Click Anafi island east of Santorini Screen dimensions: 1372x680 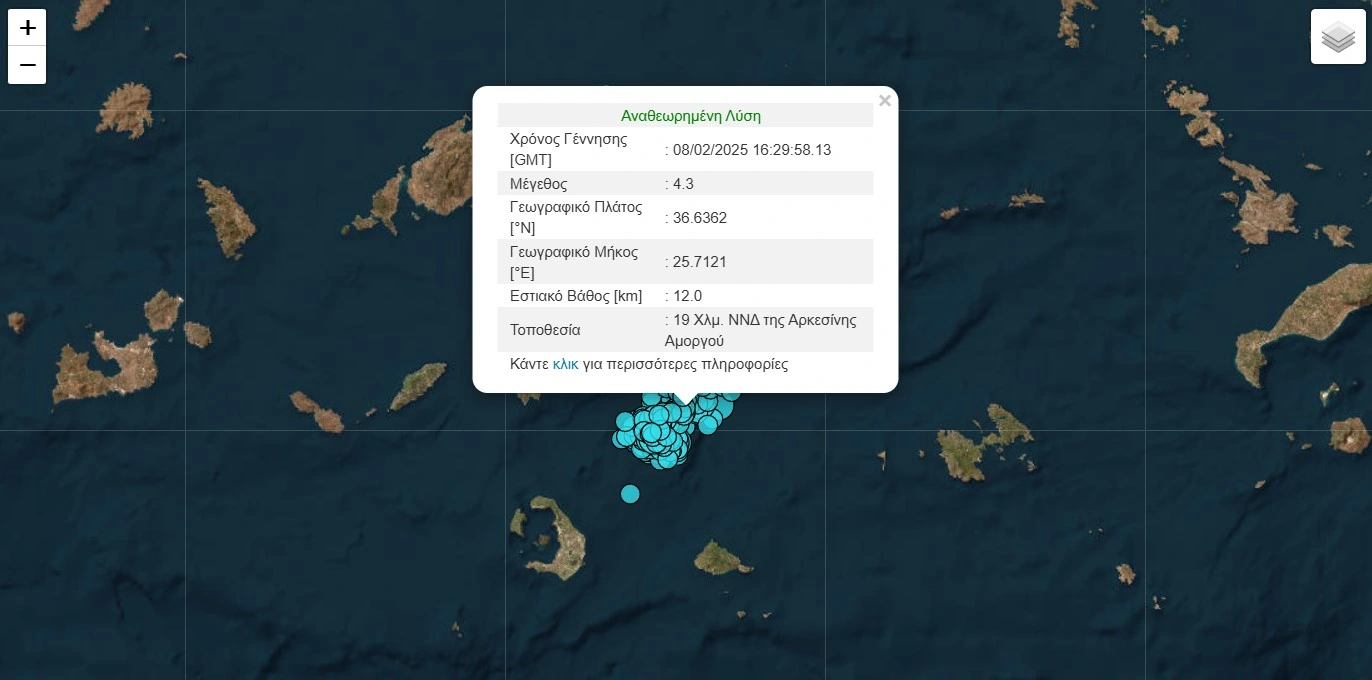tap(722, 557)
